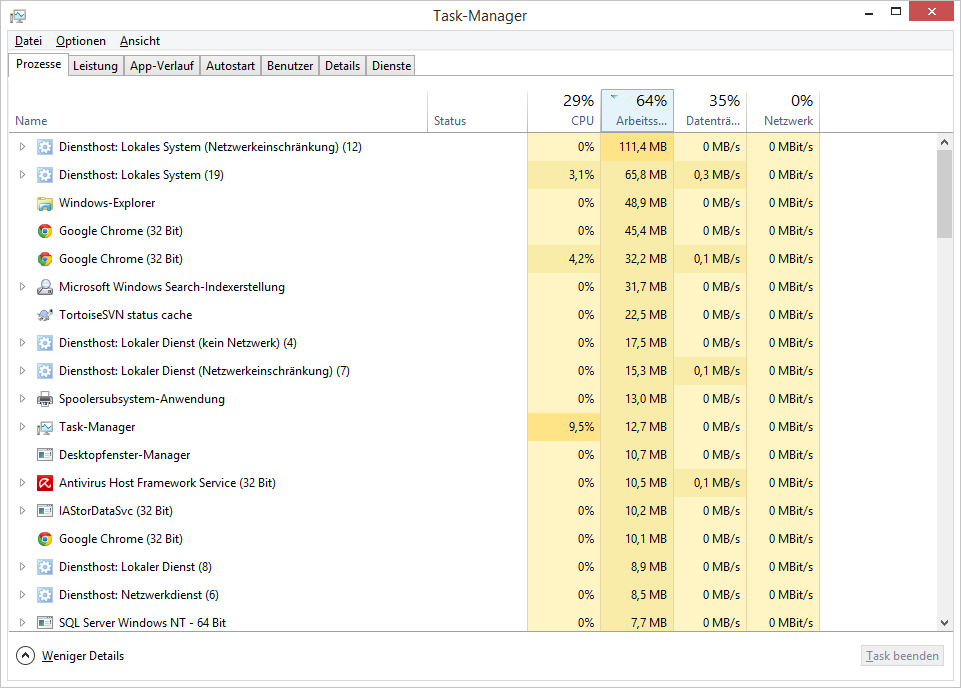Open the Autostart tab
The image size is (961, 688).
pyautogui.click(x=230, y=66)
